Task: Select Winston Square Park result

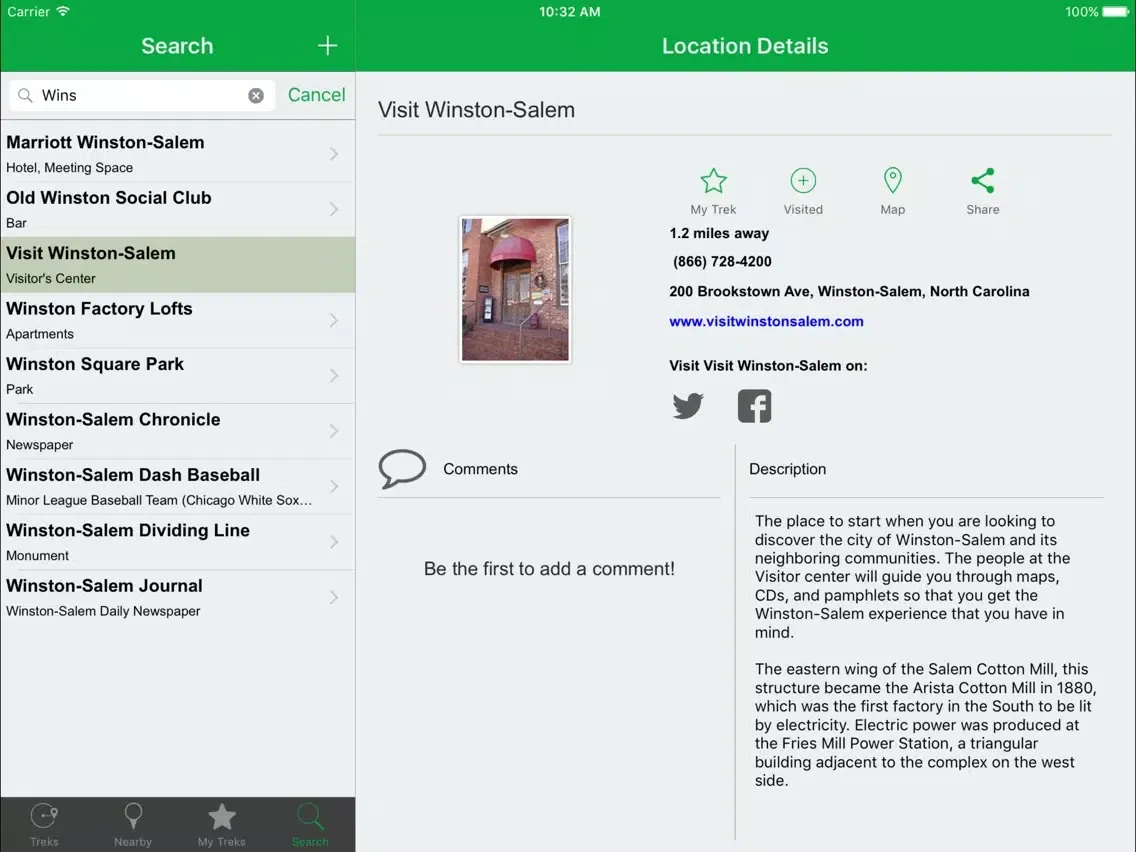Action: pyautogui.click(x=178, y=375)
